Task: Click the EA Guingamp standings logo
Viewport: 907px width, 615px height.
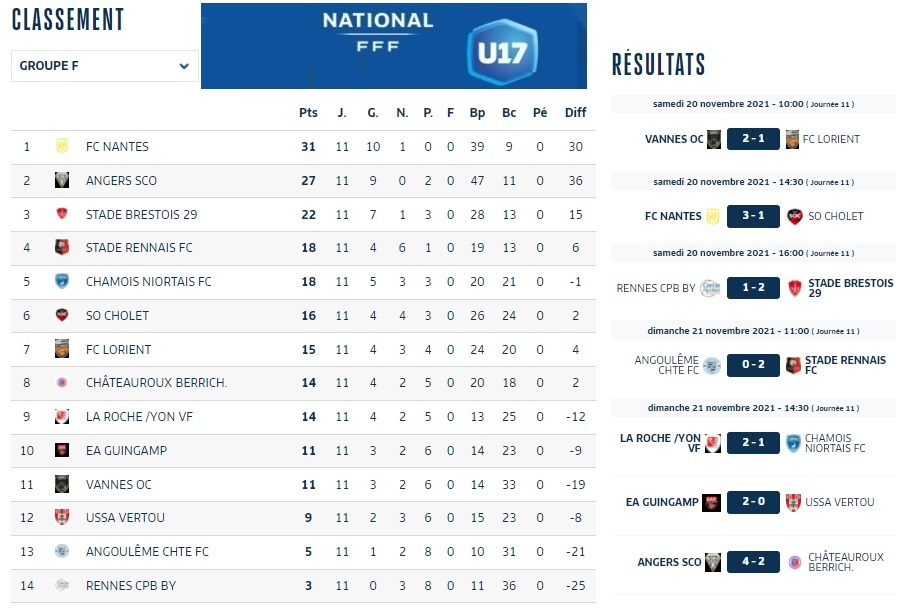Action: point(62,451)
